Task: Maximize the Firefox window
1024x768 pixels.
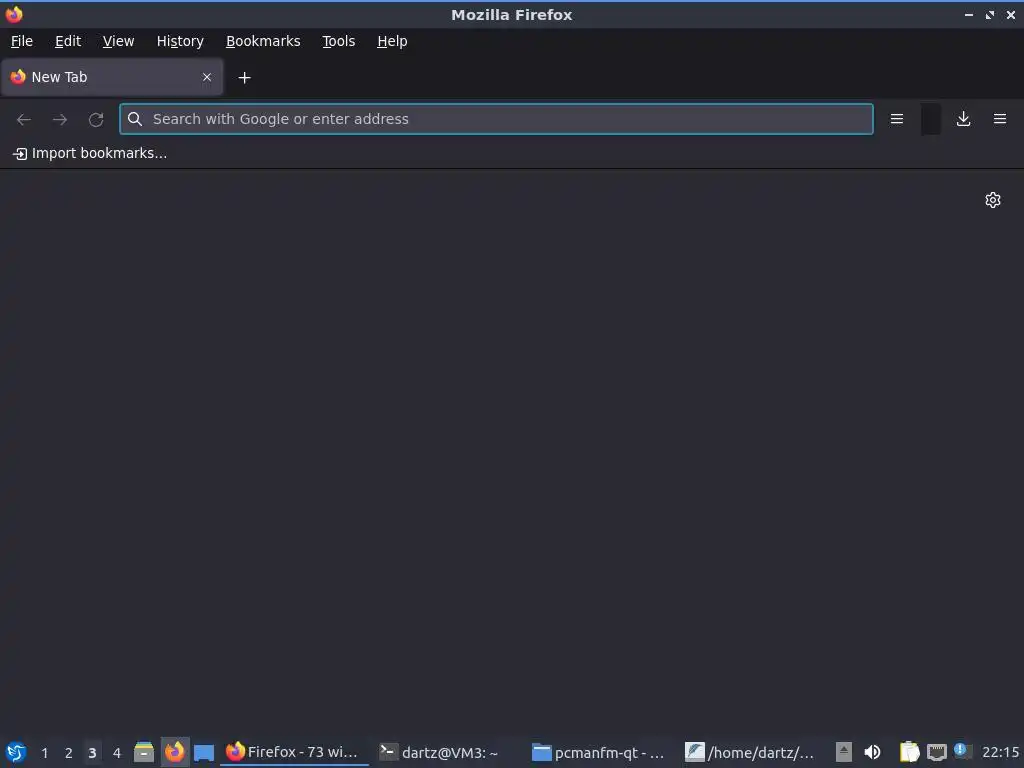Action: 990,14
